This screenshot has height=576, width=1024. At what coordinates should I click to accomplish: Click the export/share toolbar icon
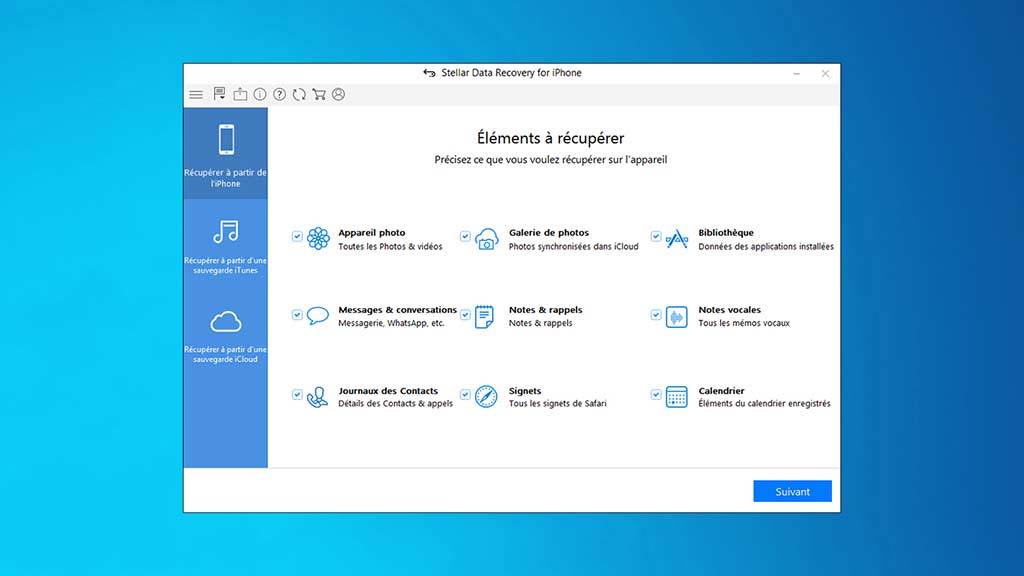pyautogui.click(x=240, y=95)
